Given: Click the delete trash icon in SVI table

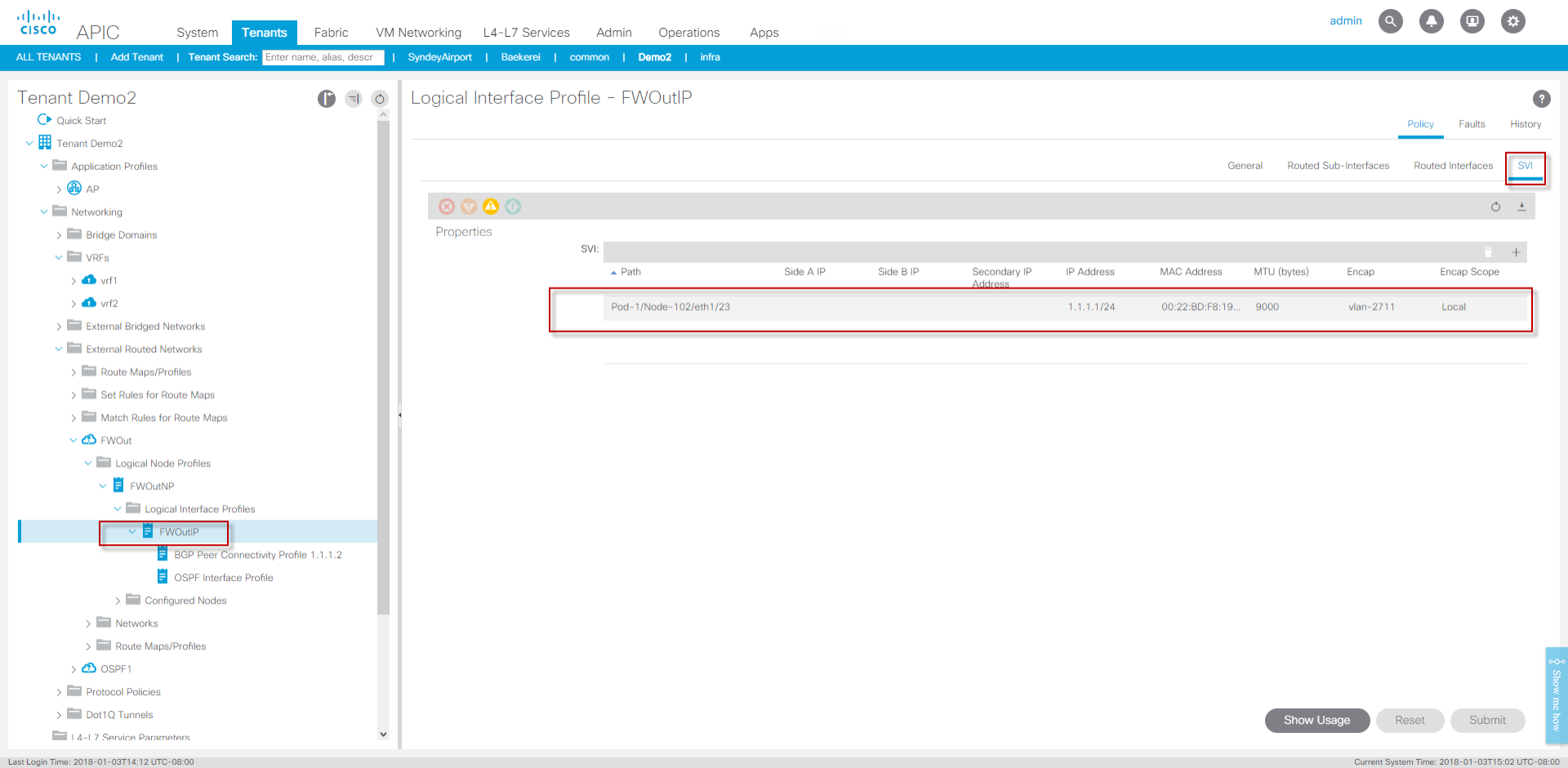Looking at the screenshot, I should coord(1488,252).
